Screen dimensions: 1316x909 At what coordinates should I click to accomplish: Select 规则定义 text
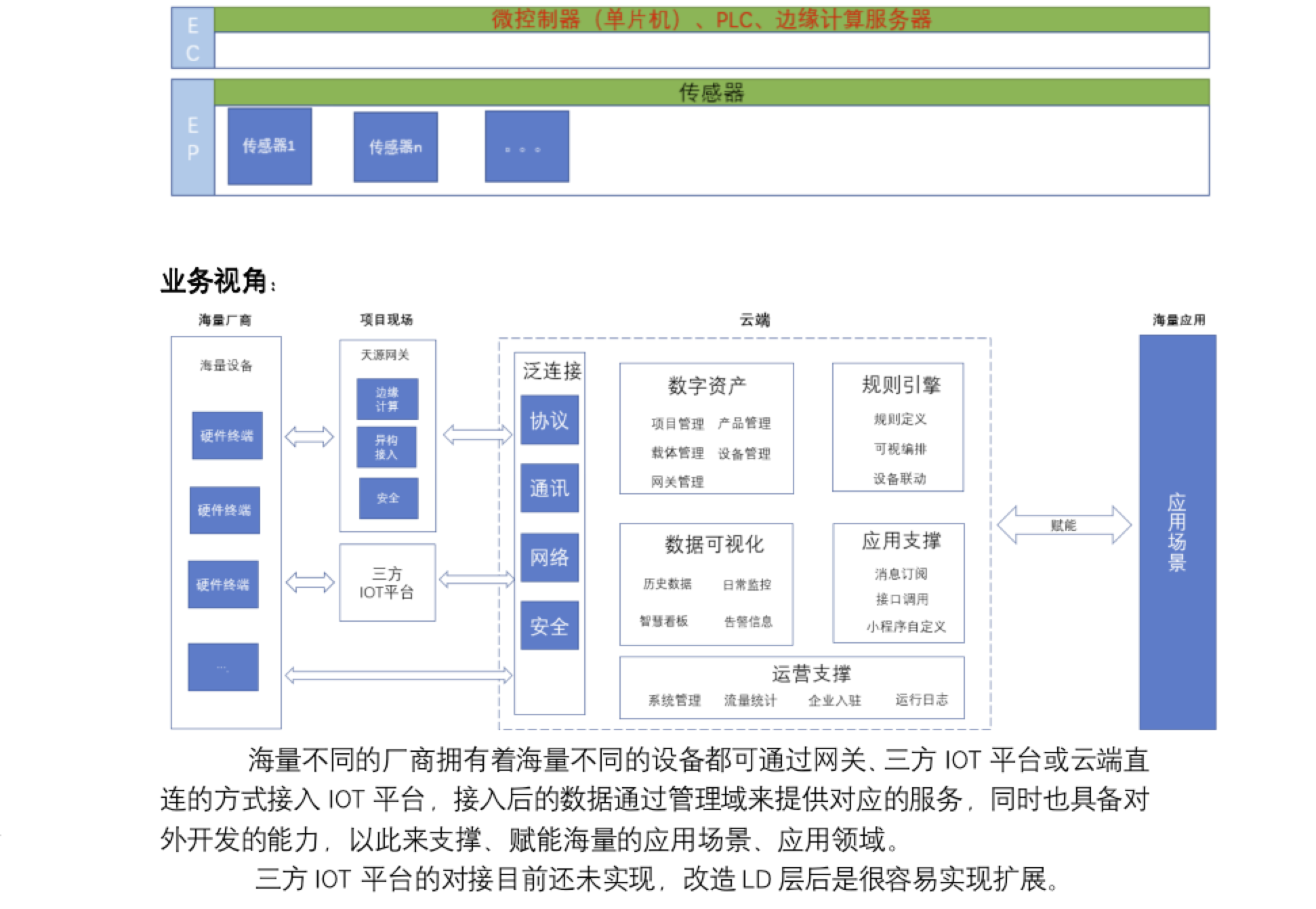900,419
